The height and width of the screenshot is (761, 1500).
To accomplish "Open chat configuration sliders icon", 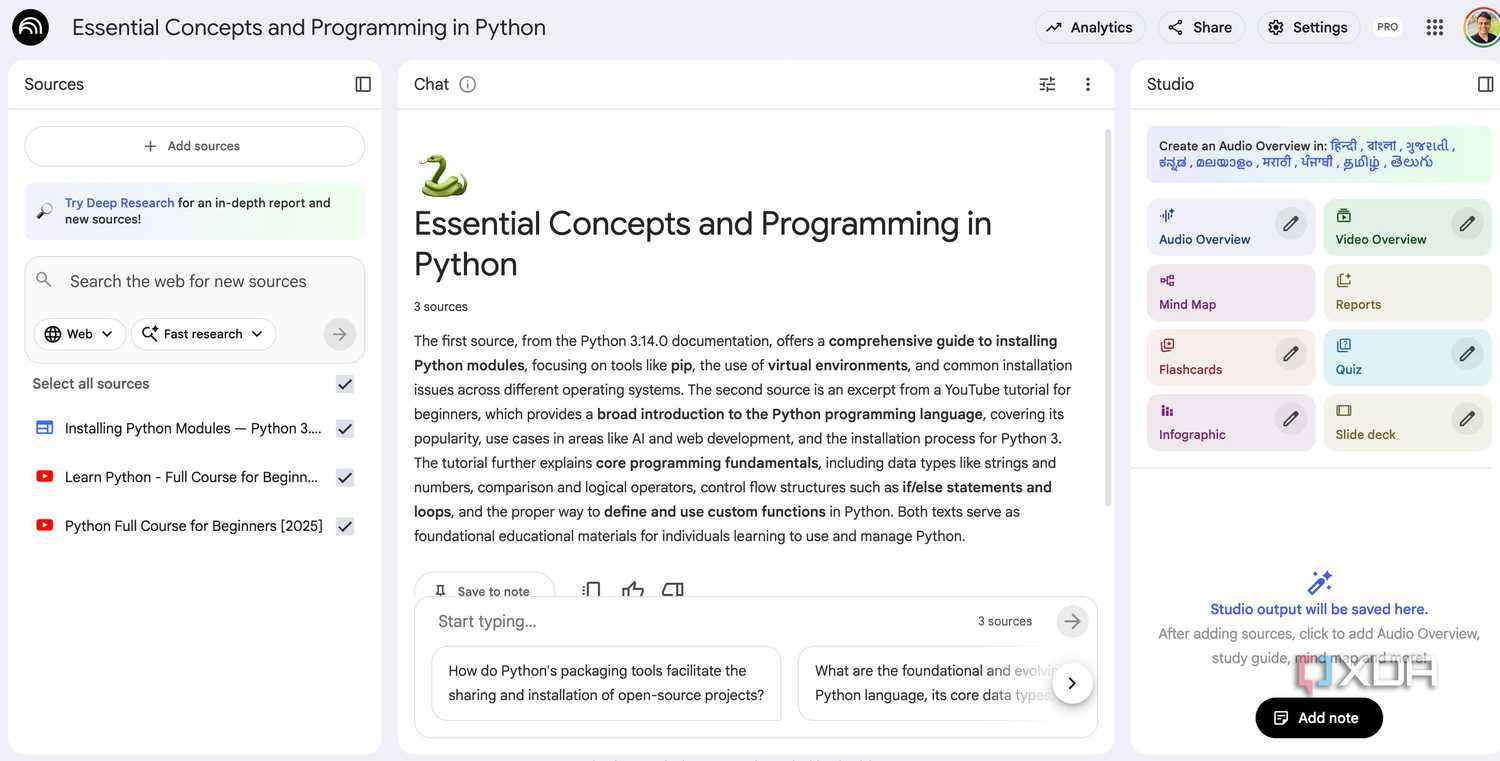I will pyautogui.click(x=1047, y=84).
